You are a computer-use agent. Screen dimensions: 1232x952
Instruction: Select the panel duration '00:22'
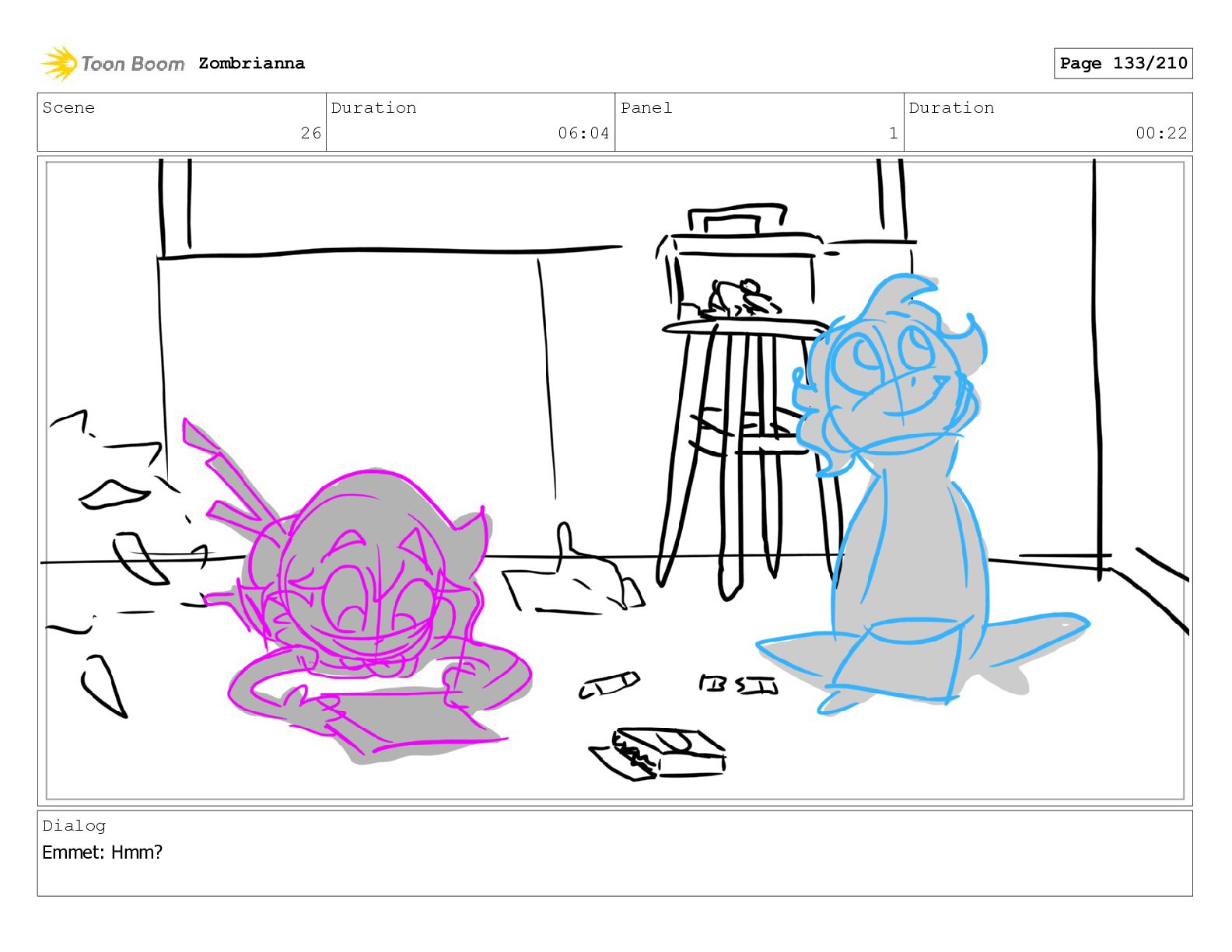point(1161,133)
